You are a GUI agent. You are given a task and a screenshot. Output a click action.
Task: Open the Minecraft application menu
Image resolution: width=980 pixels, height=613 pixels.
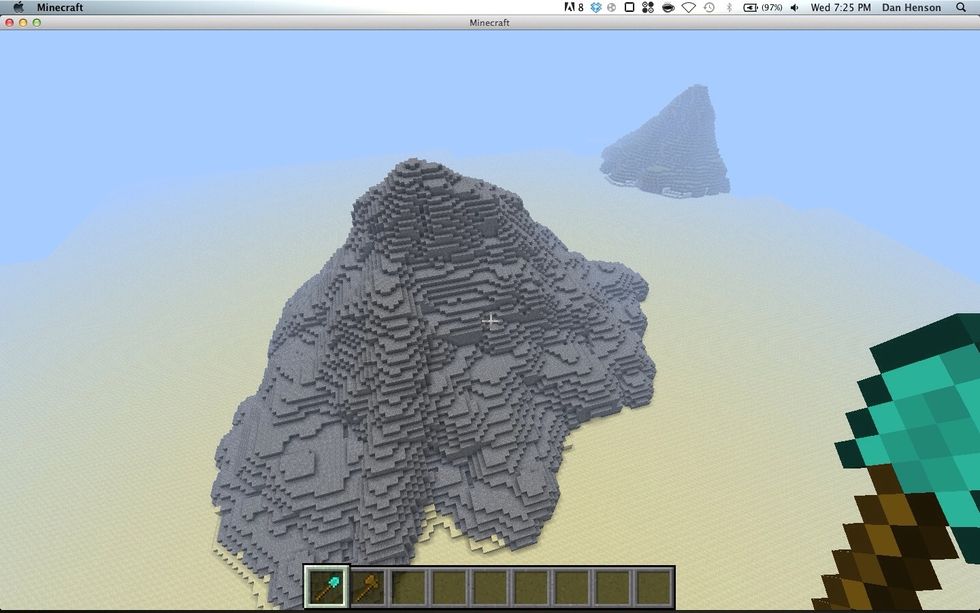[60, 7]
